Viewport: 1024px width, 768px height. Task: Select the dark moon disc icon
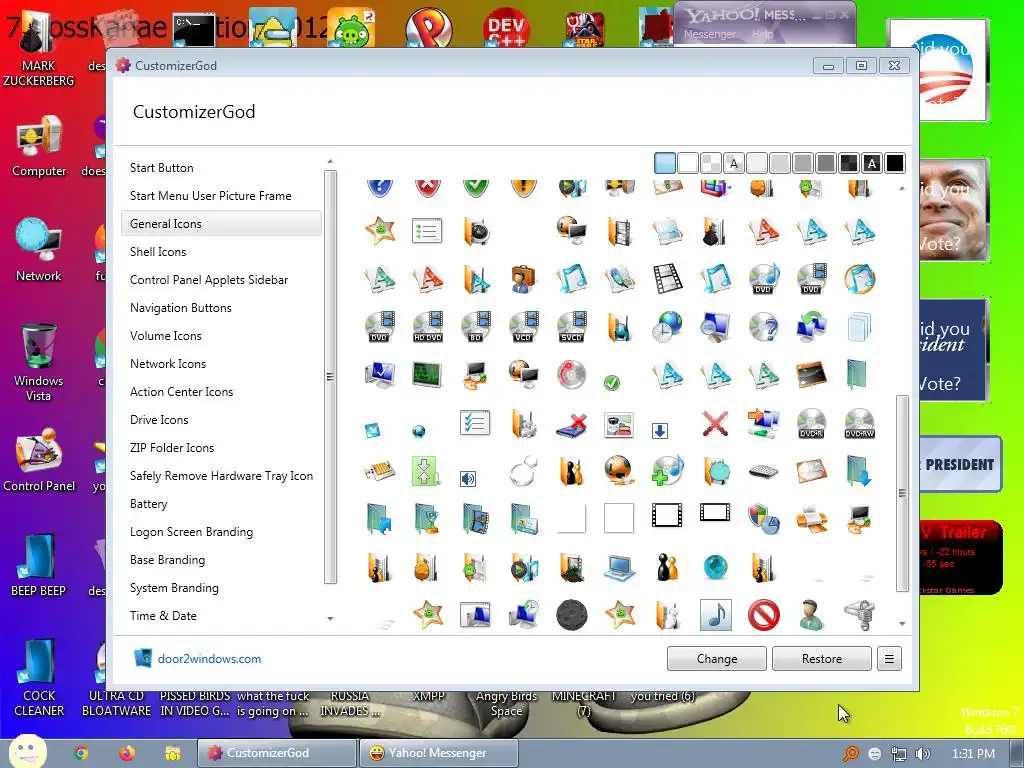pyautogui.click(x=571, y=615)
